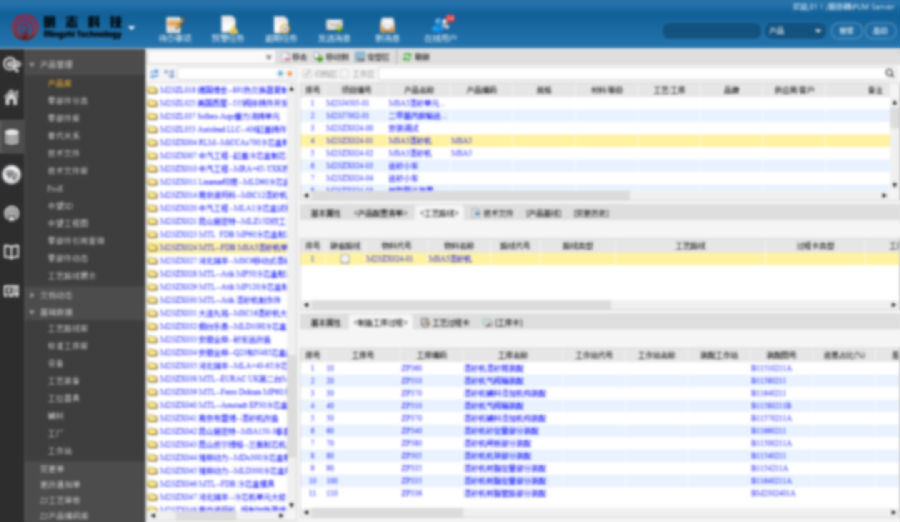The width and height of the screenshot is (900, 522).
Task: Open the new messages inbox icon
Action: click(x=387, y=25)
